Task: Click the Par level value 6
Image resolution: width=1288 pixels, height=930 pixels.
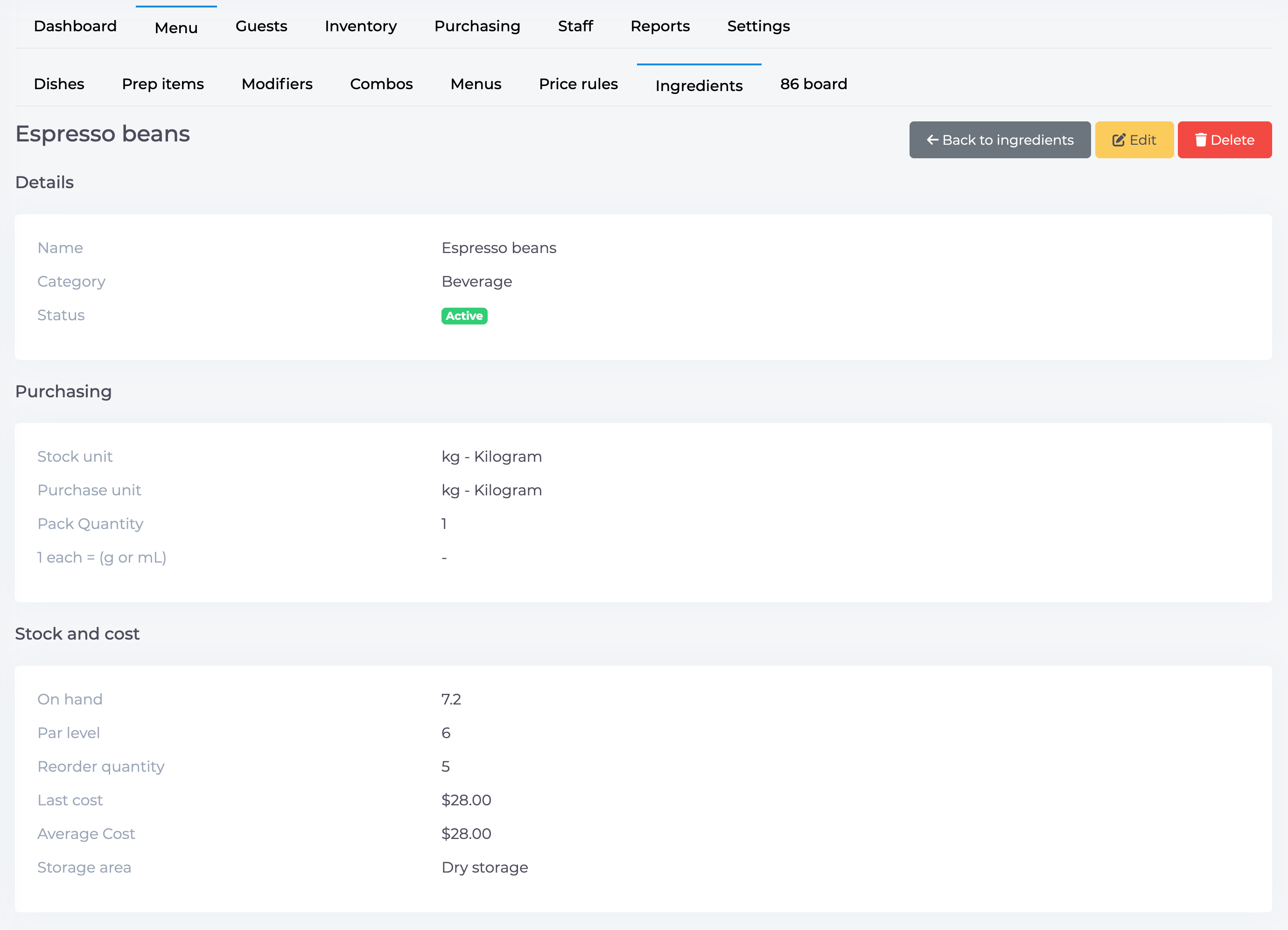Action: click(446, 733)
